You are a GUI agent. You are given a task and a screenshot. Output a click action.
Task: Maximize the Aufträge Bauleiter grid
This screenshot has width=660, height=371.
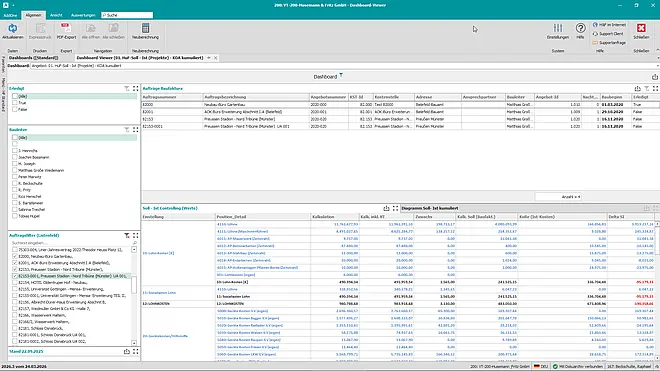(x=655, y=88)
